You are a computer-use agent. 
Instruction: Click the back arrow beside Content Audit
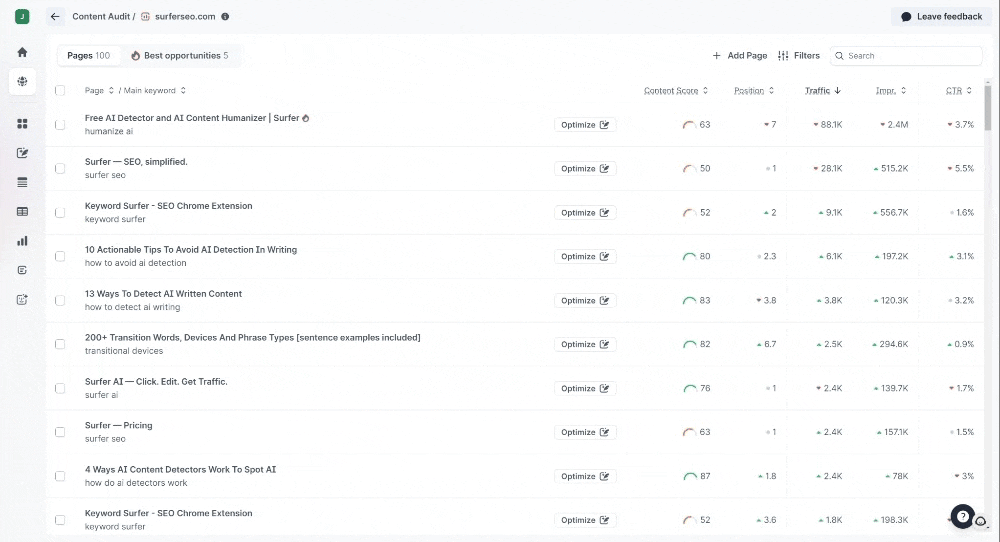pos(56,17)
